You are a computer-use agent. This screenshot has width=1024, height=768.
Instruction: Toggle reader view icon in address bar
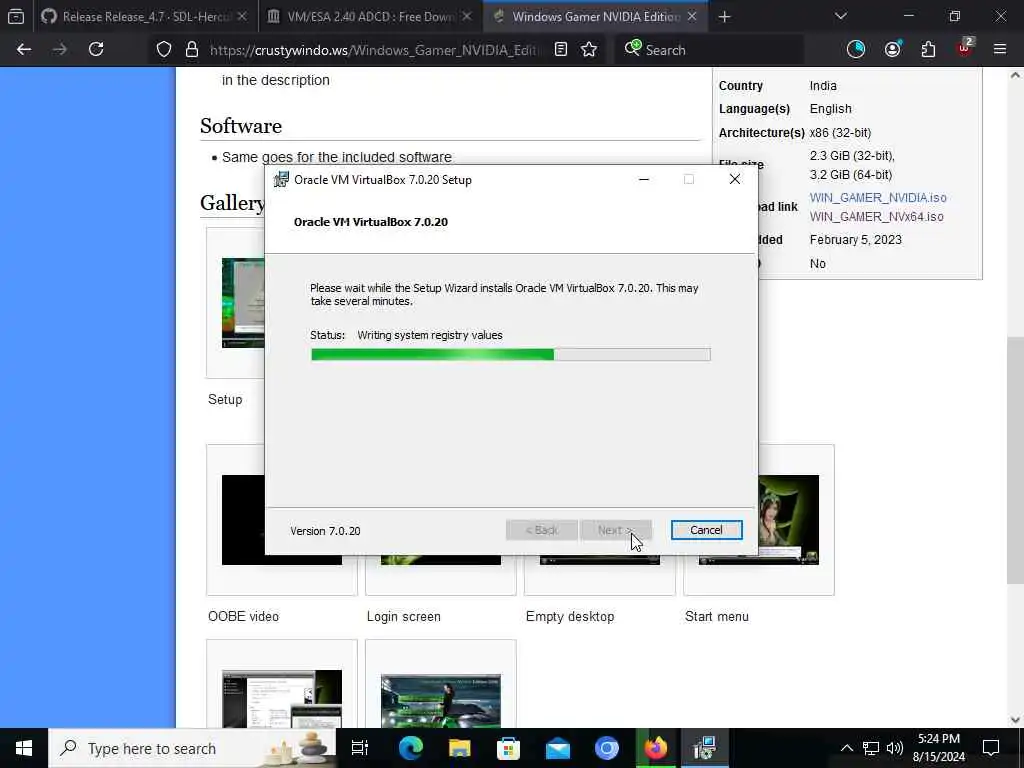point(561,50)
